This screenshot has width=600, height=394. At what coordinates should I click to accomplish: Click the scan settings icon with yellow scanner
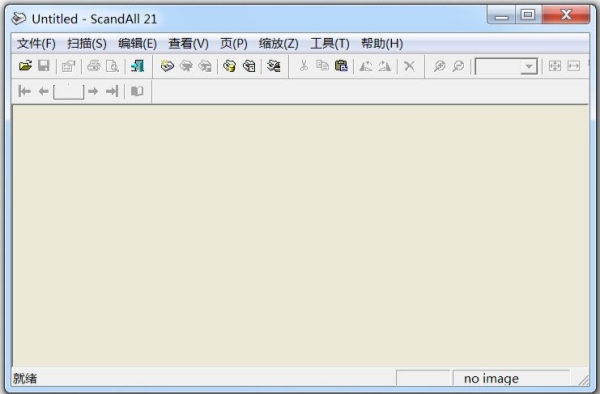(230, 66)
